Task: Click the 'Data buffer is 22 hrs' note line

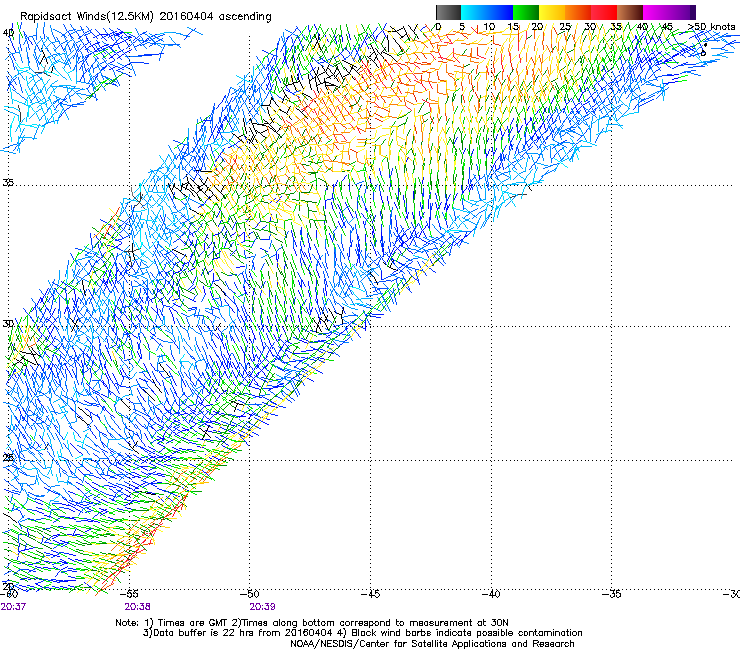Action: pos(362,633)
